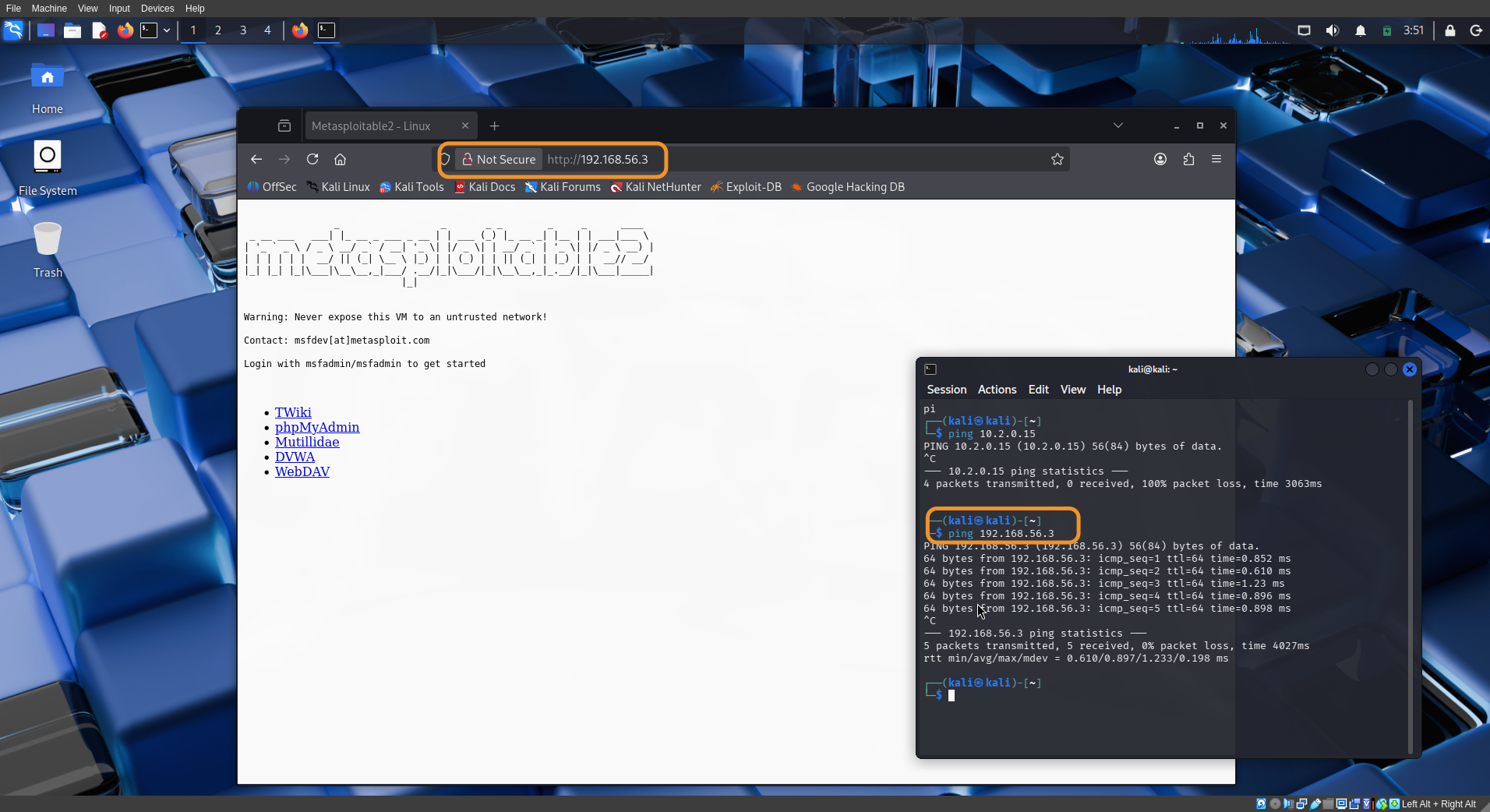Screen dimensions: 1490x812
Task: Open the VirtualBox File menu
Action: click(x=13, y=9)
